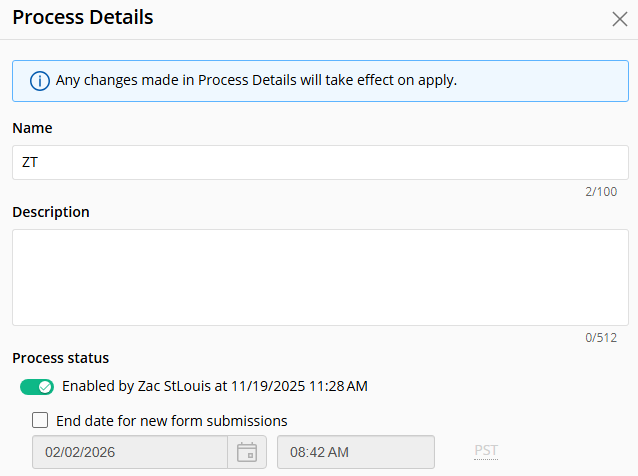The height and width of the screenshot is (476, 638).
Task: Close the Process Details panel
Action: pyautogui.click(x=619, y=18)
